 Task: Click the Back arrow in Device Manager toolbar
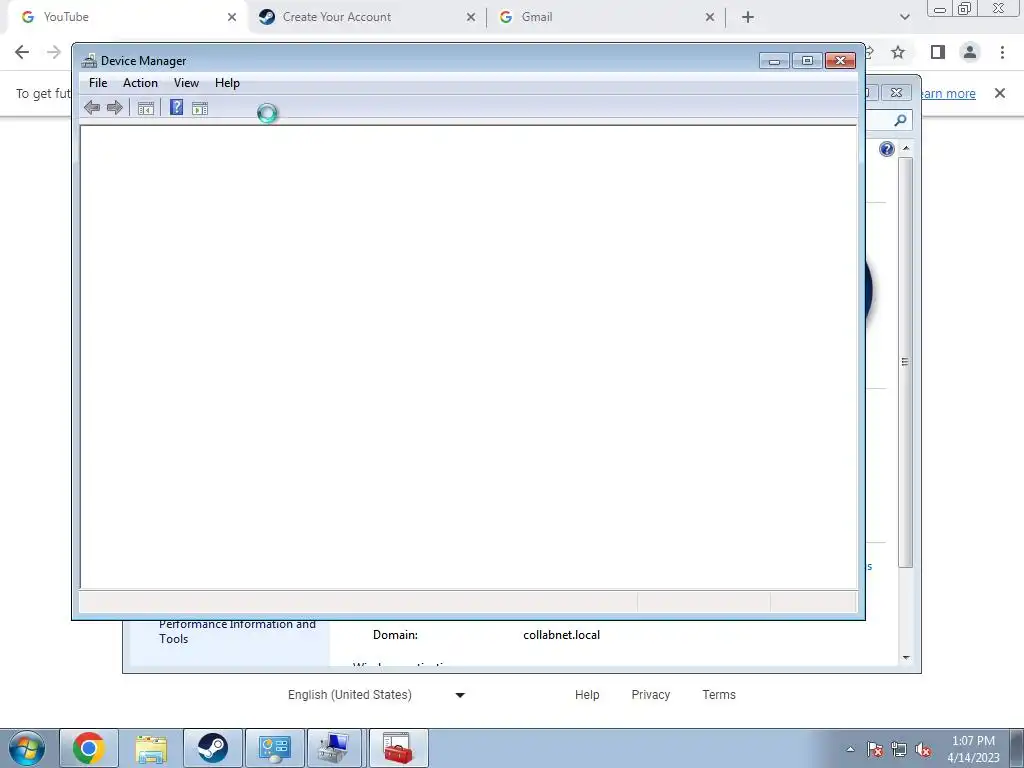[x=92, y=108]
